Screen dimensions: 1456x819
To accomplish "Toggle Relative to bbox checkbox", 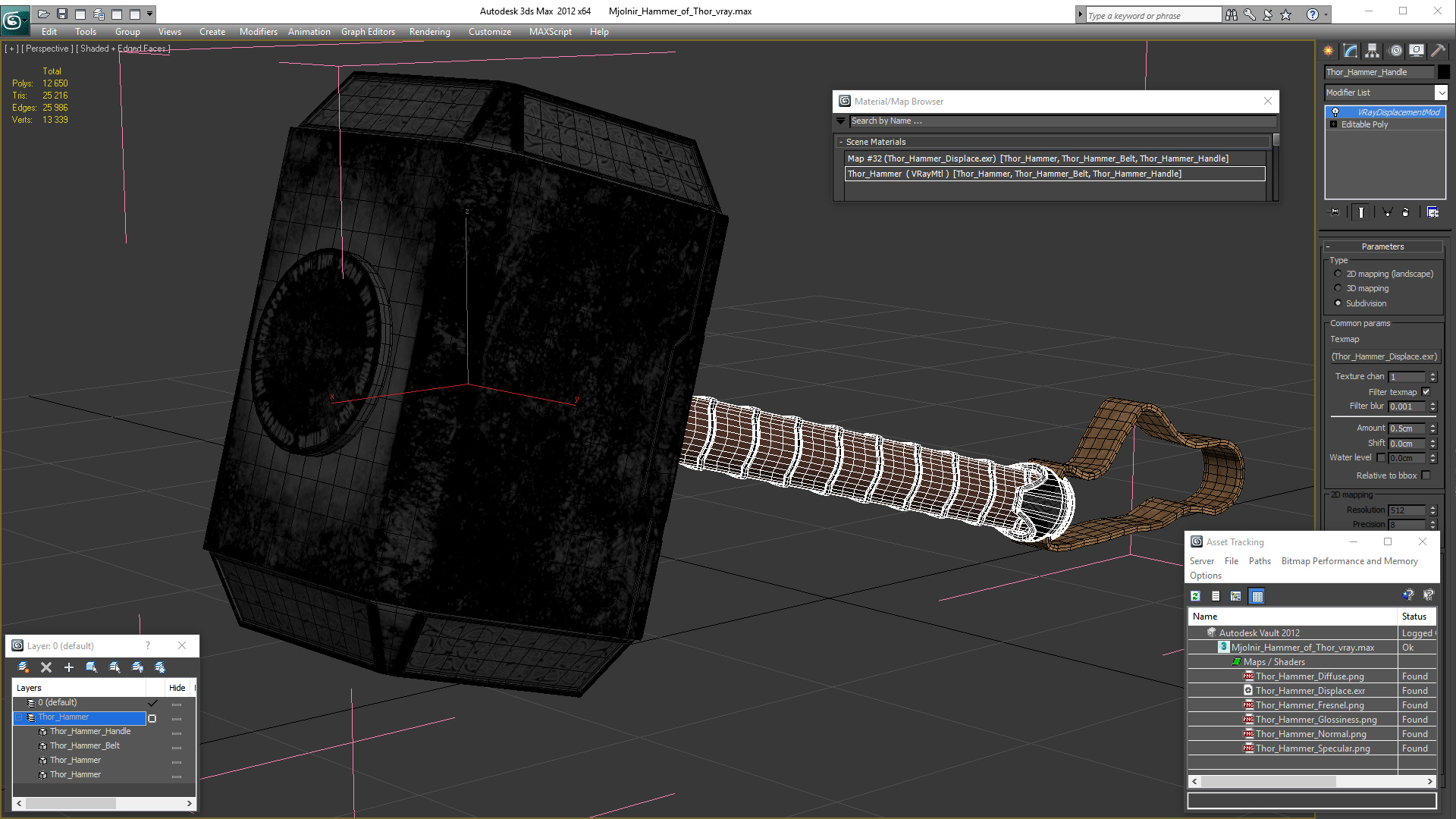I will click(x=1426, y=475).
